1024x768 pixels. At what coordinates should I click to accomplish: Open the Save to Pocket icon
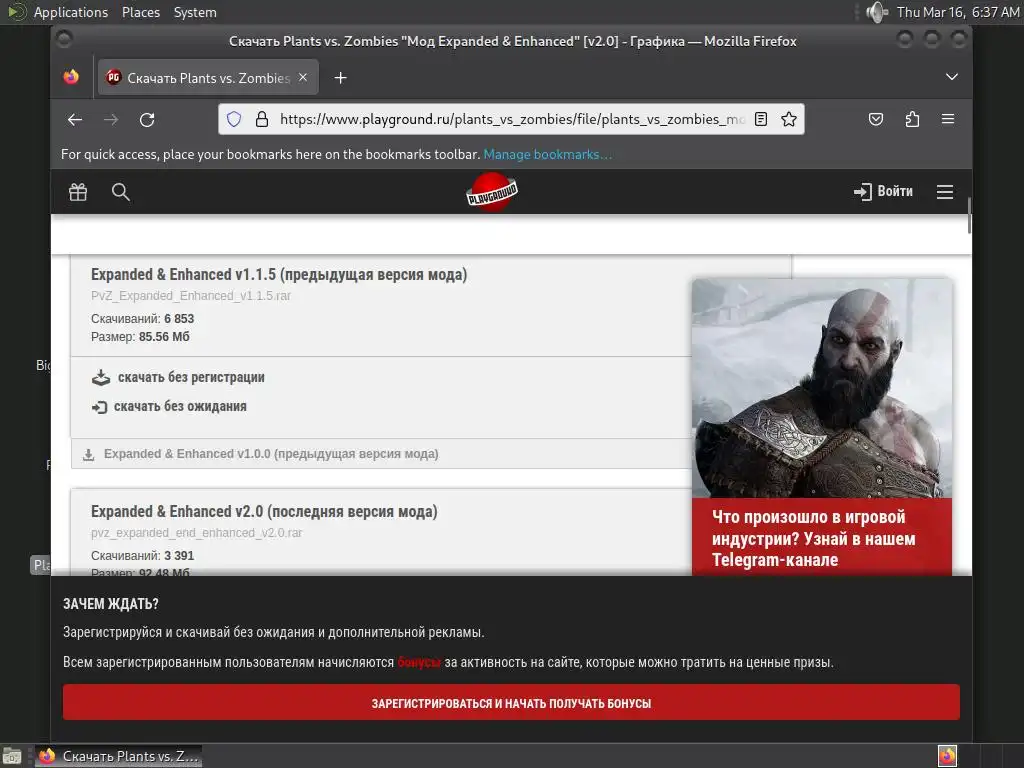(876, 119)
